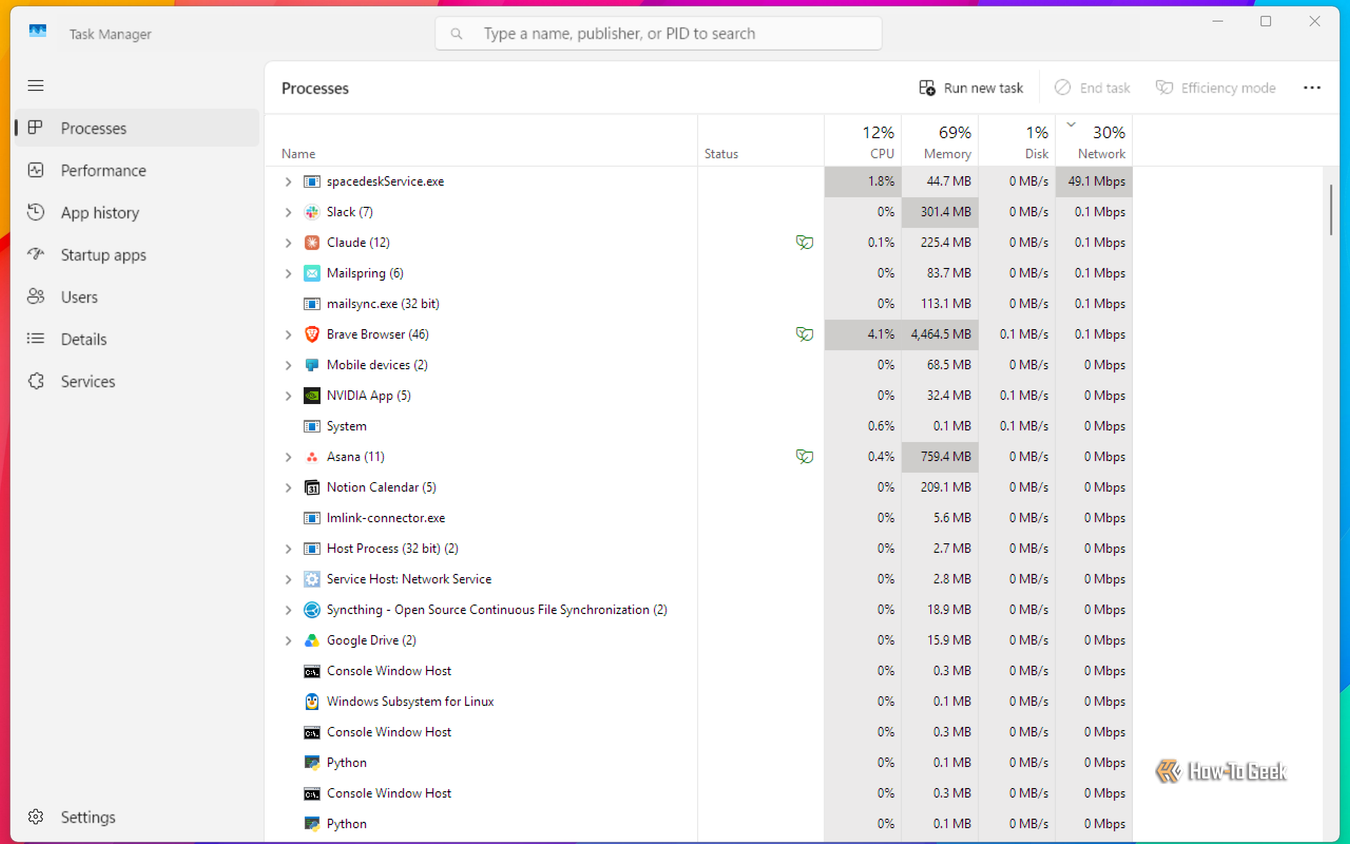Expand Service Host: Network Service
Viewport: 1350px width, 844px height.
tap(288, 579)
